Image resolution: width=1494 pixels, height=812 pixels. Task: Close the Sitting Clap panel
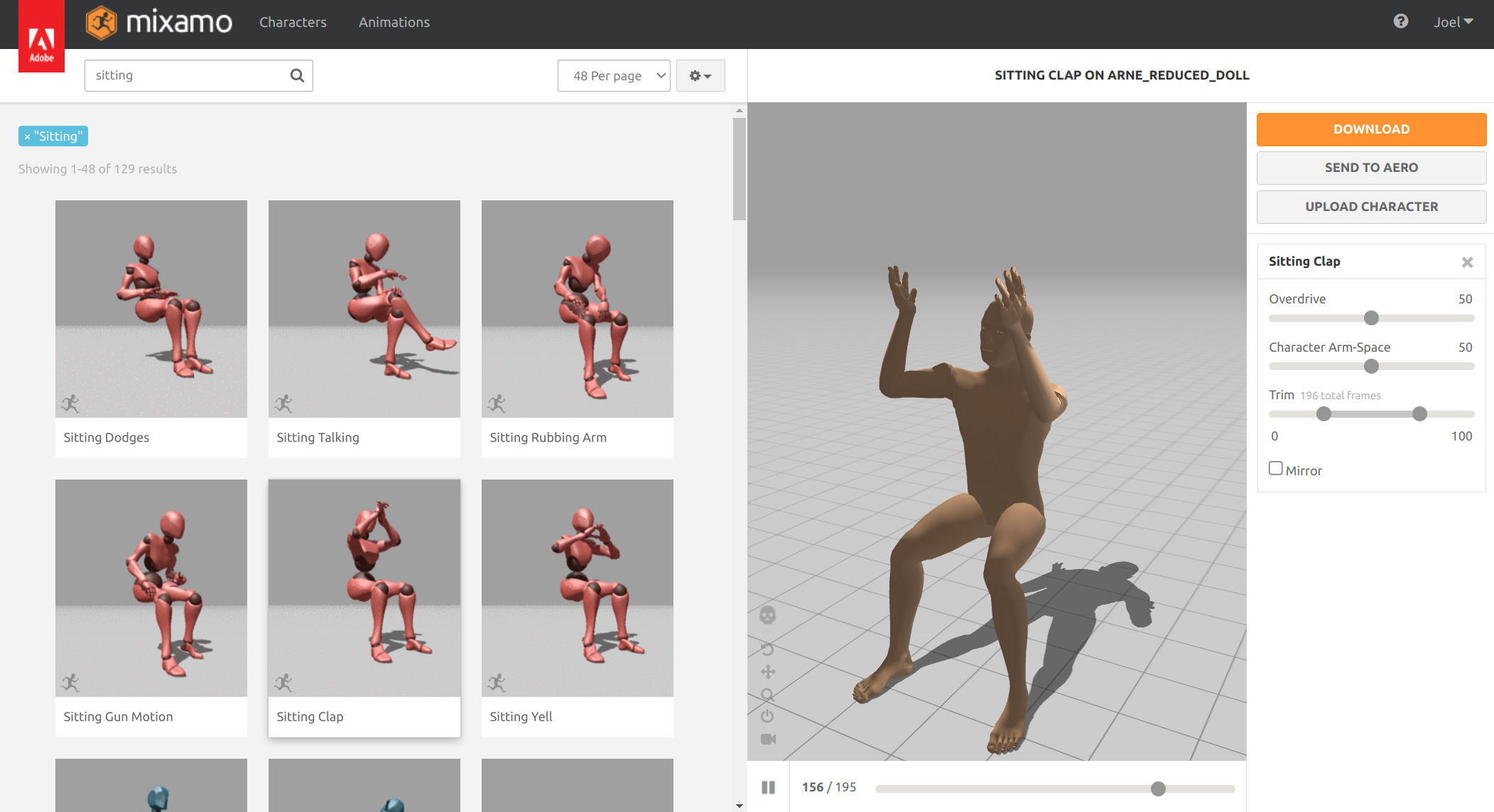[1467, 262]
